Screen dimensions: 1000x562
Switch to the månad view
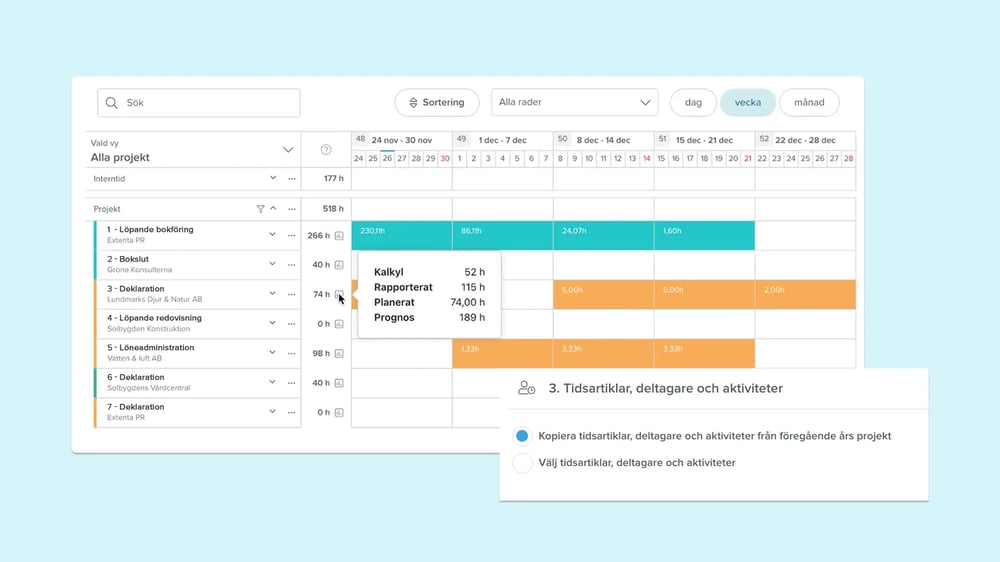click(x=809, y=103)
